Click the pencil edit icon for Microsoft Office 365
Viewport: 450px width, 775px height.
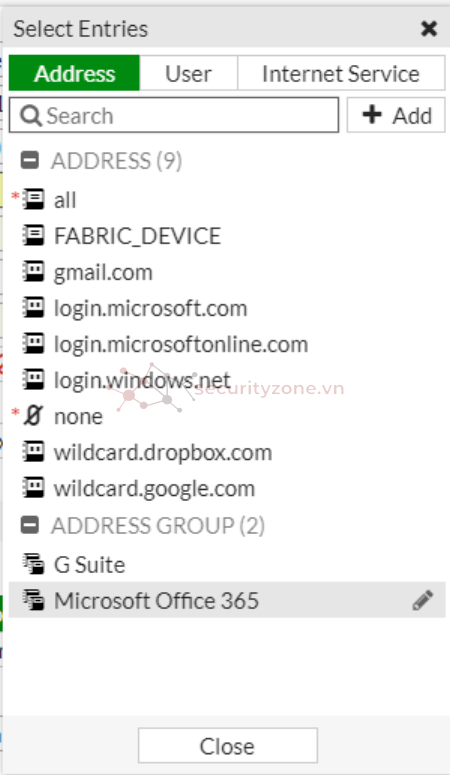(423, 600)
